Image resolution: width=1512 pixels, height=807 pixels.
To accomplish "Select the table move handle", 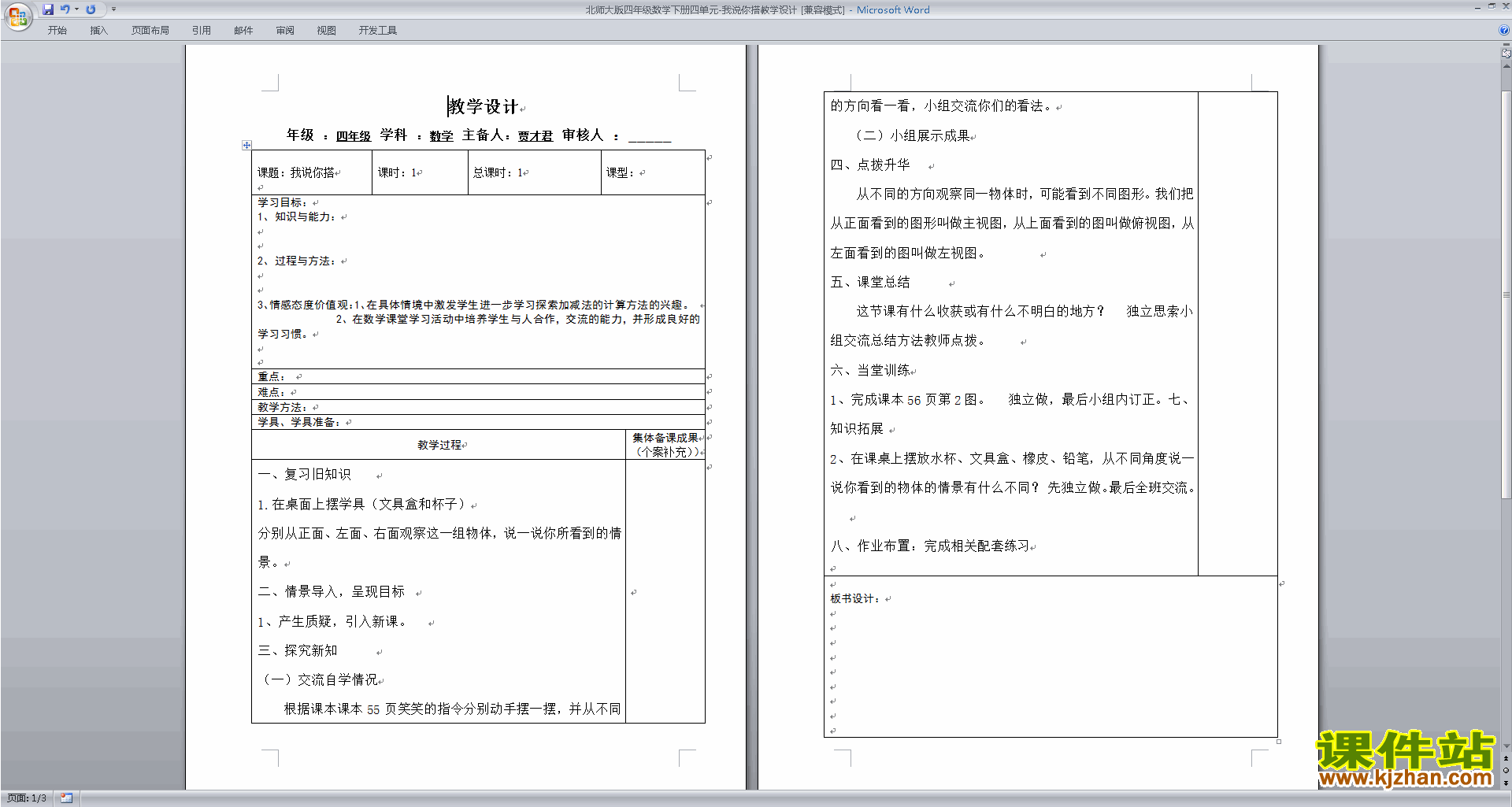I will [x=246, y=145].
